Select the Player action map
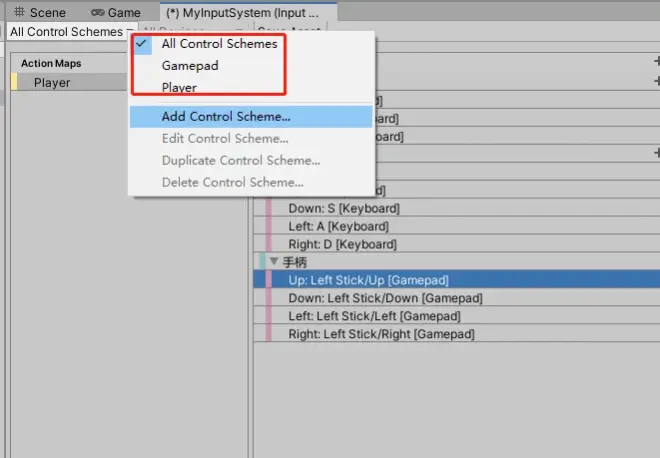 tap(69, 83)
